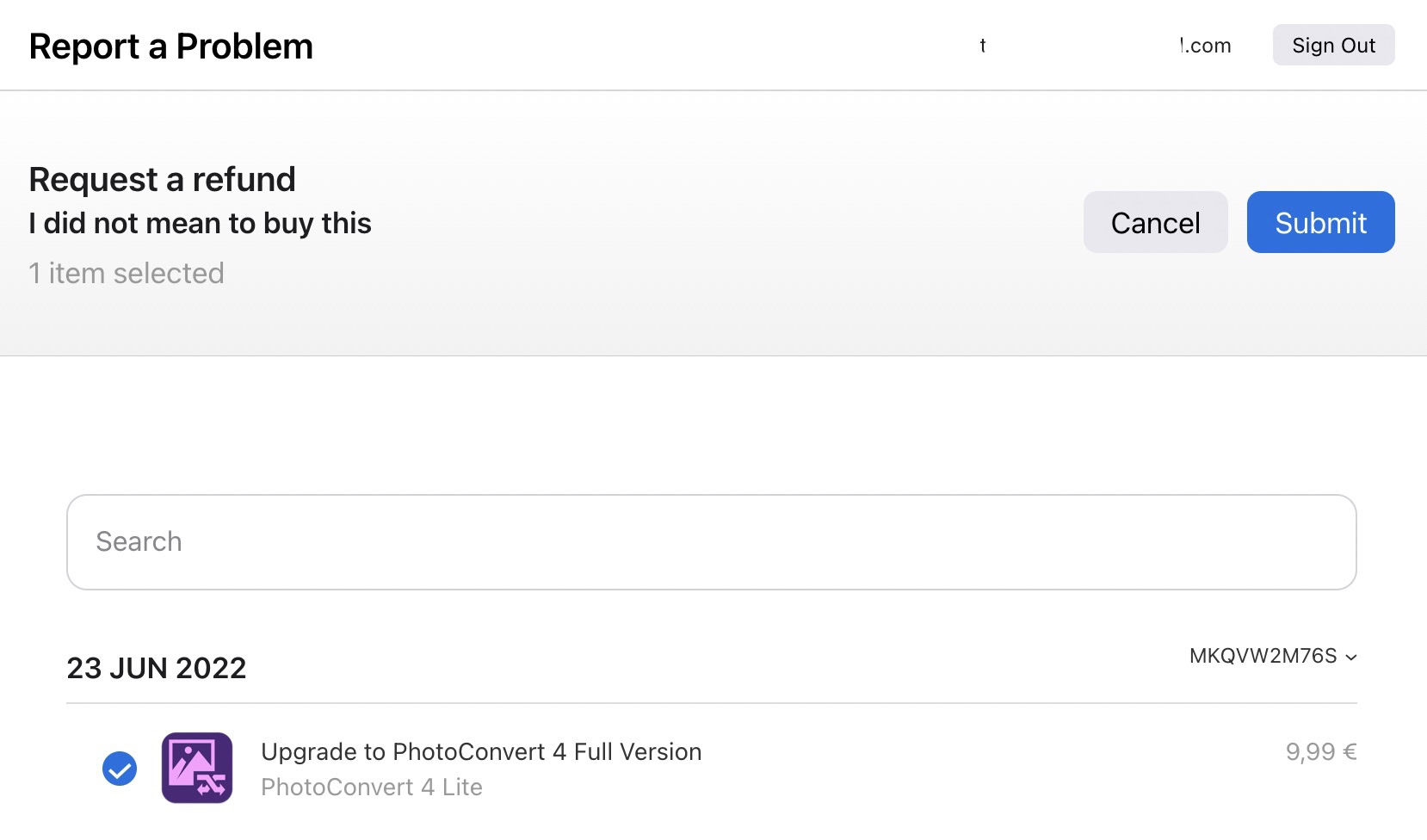The width and height of the screenshot is (1427, 840).
Task: Click the chevron arrow beside order MKQVW2M76S
Action: point(1351,658)
